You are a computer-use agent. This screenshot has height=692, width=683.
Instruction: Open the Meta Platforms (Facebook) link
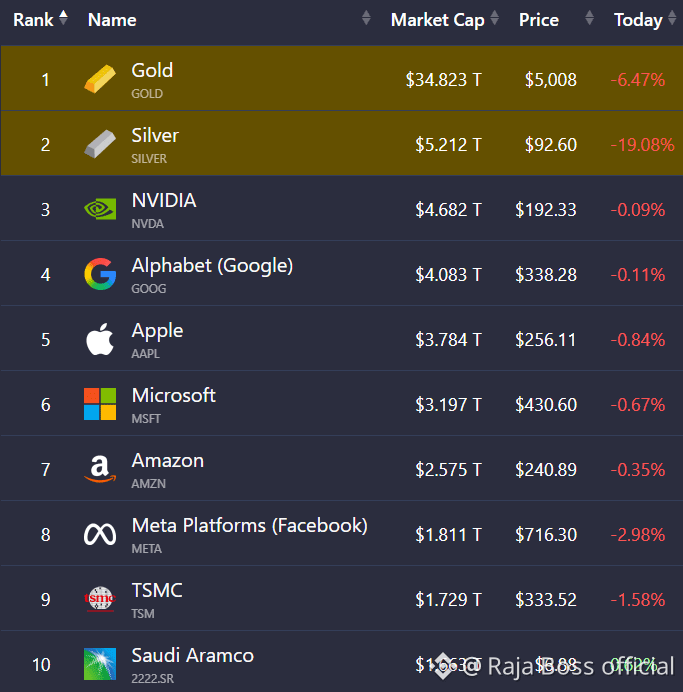coord(249,525)
